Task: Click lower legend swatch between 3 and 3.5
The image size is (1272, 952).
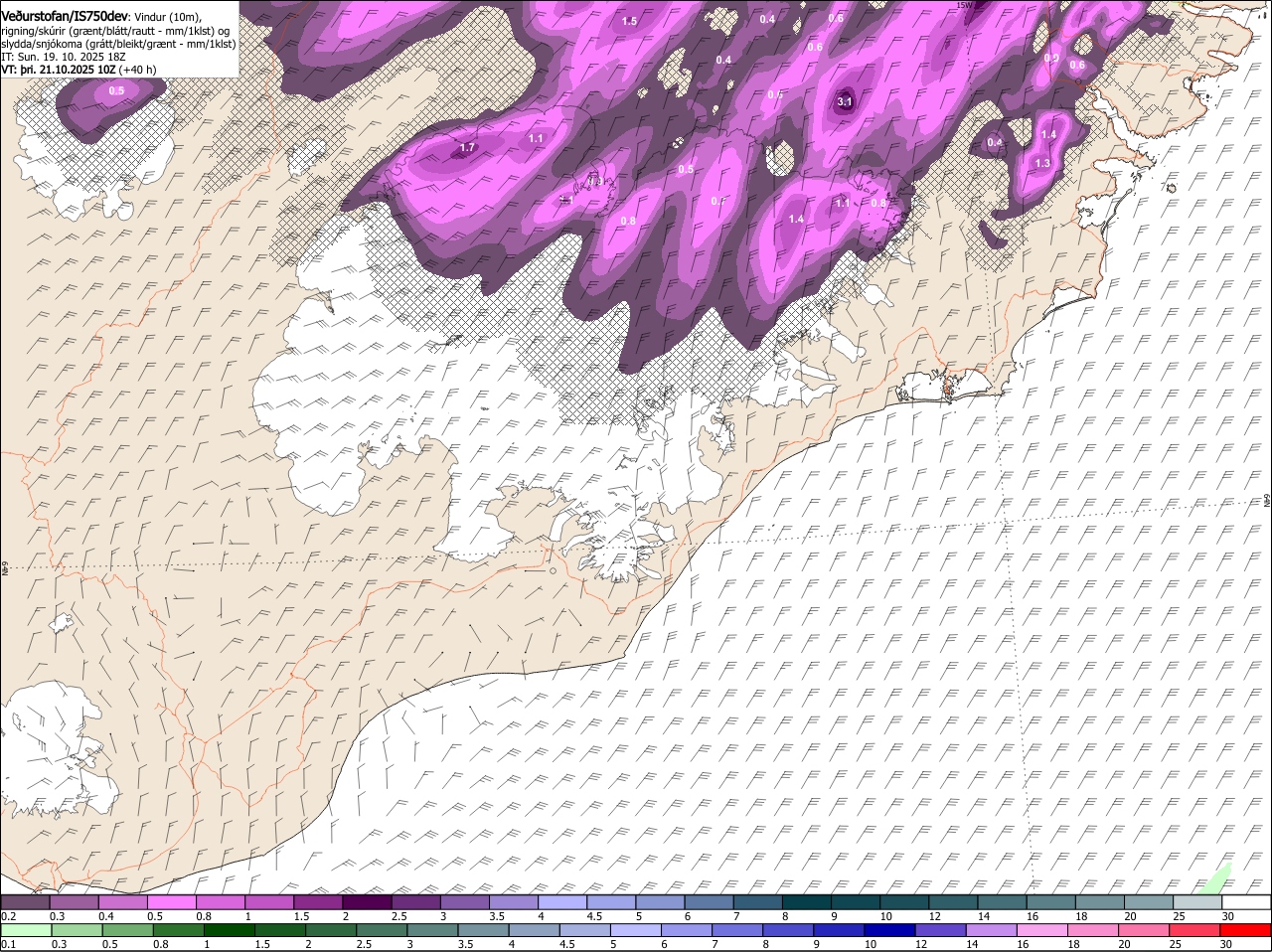Action: [432, 929]
